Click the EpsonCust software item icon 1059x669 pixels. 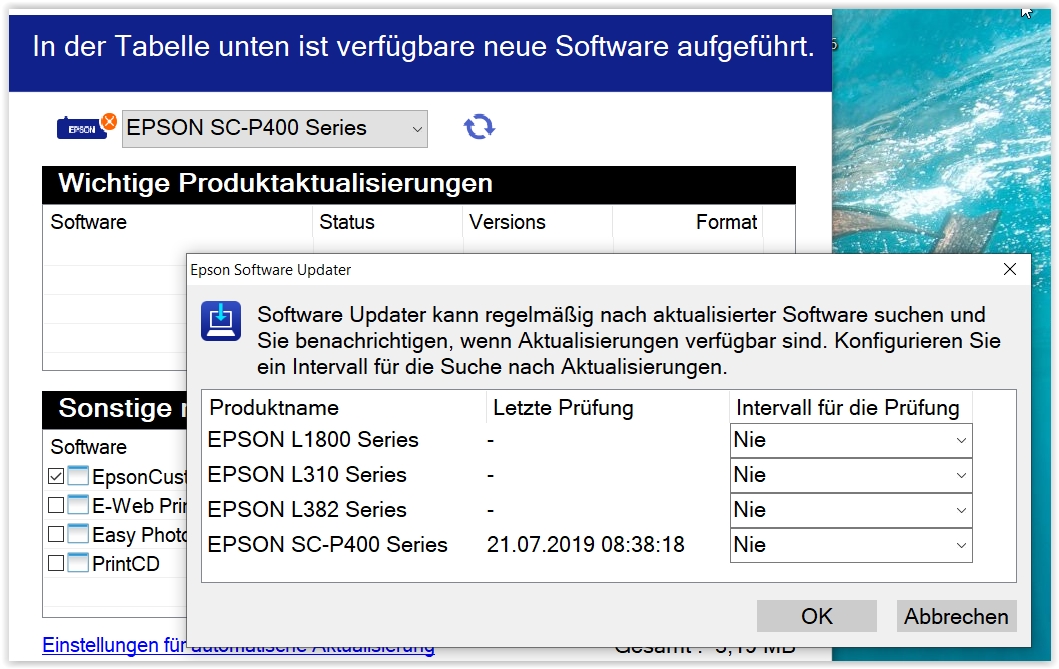point(79,477)
